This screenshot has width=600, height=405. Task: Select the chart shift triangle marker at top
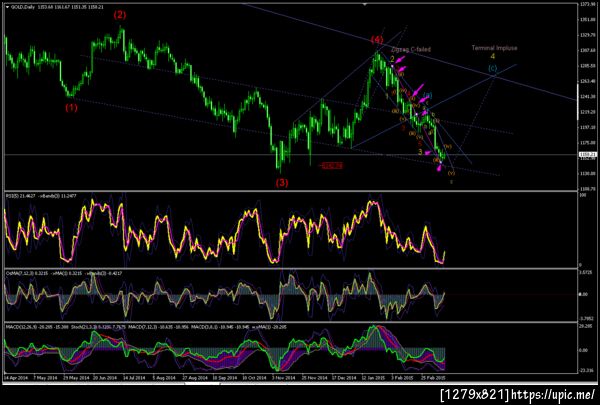(x=365, y=4)
